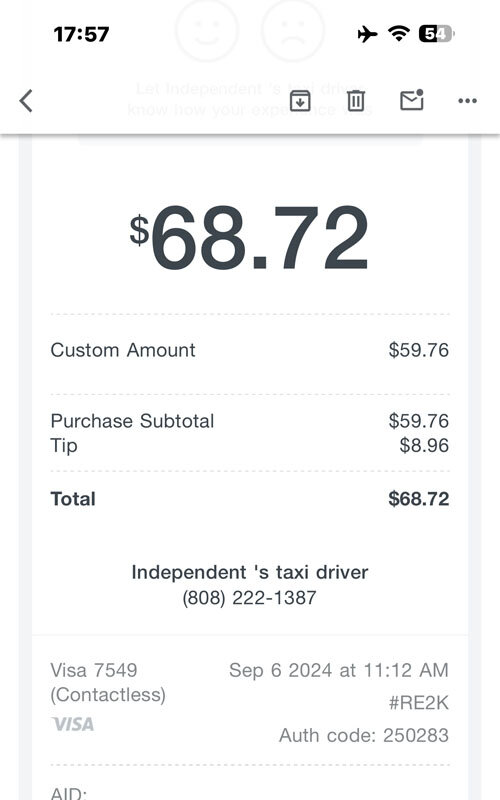
Task: Tap the VISA card logo
Action: pyautogui.click(x=72, y=724)
